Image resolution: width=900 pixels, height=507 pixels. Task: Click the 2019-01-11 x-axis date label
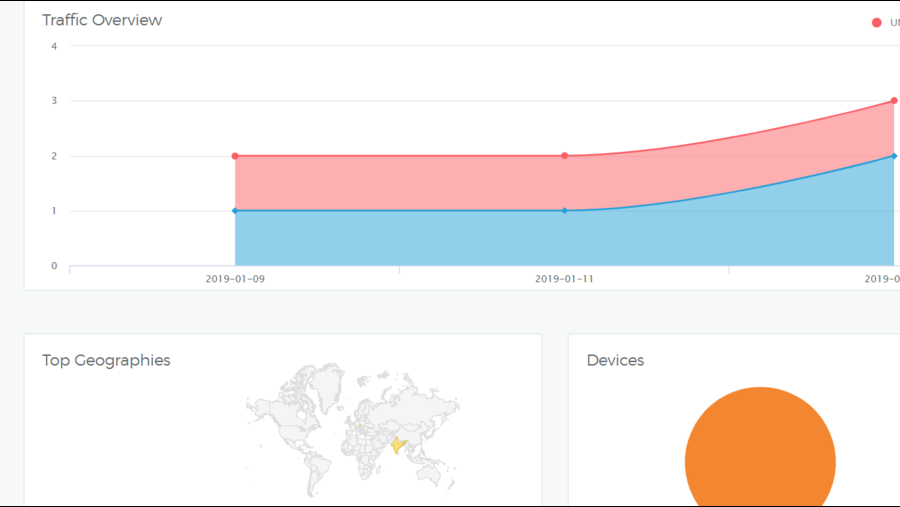point(564,279)
